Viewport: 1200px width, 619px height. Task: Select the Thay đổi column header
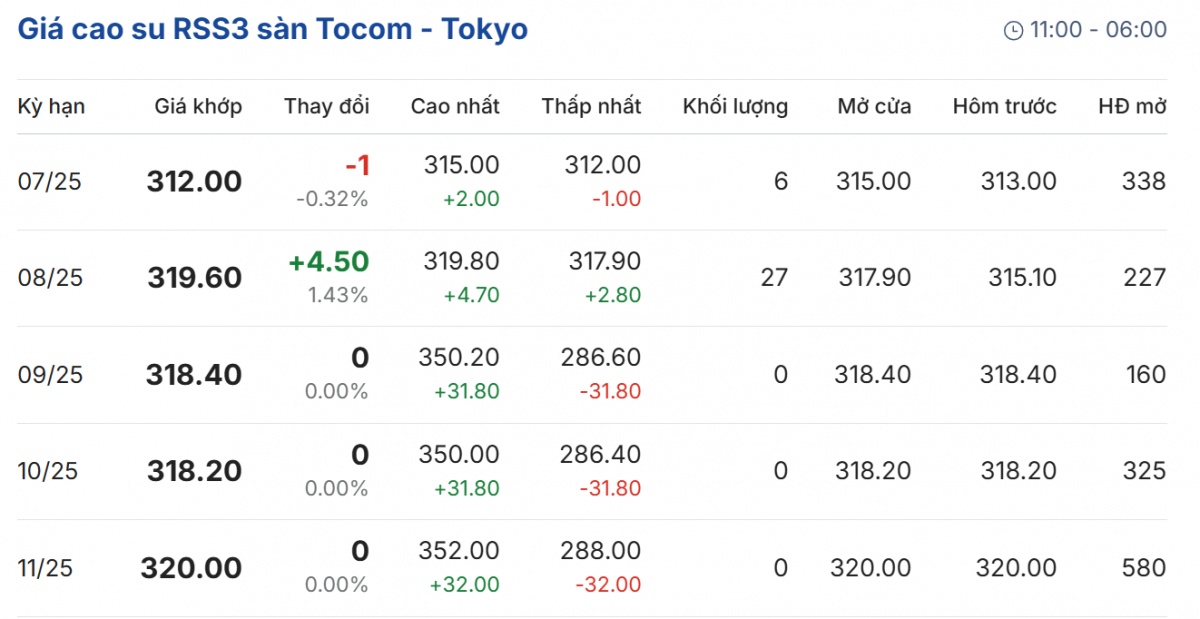(x=326, y=106)
